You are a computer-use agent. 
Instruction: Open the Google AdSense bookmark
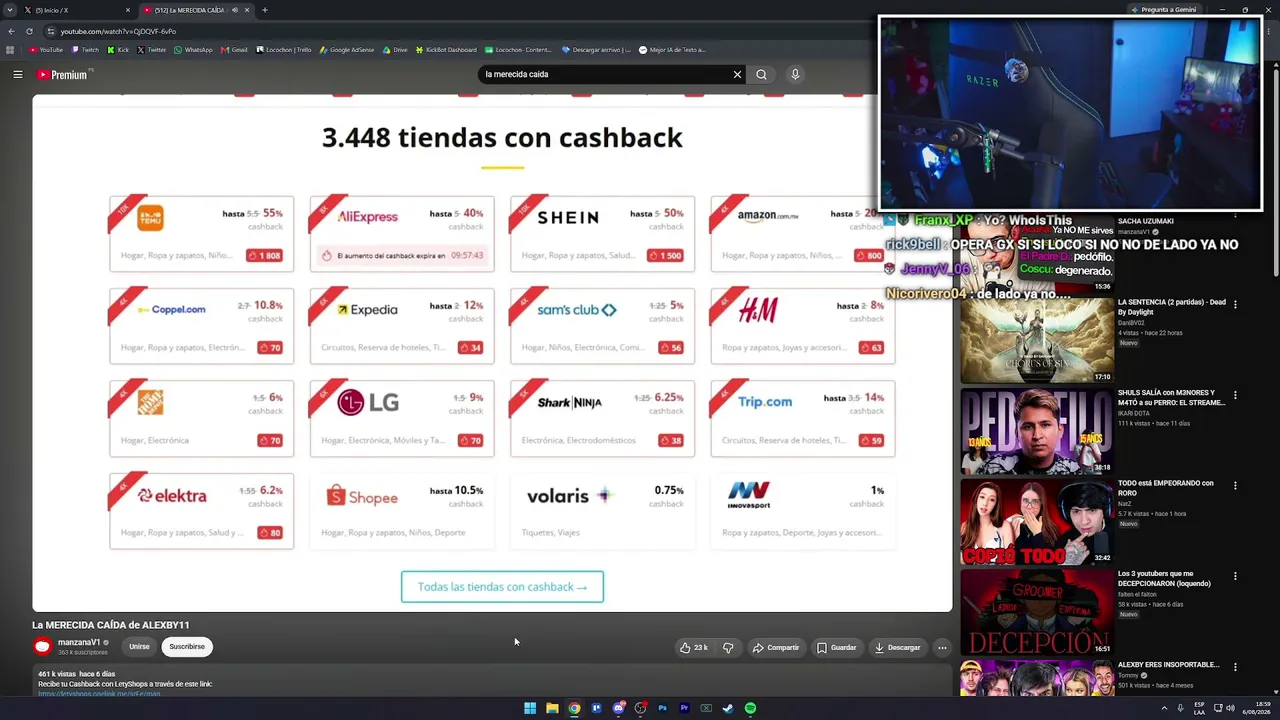346,50
